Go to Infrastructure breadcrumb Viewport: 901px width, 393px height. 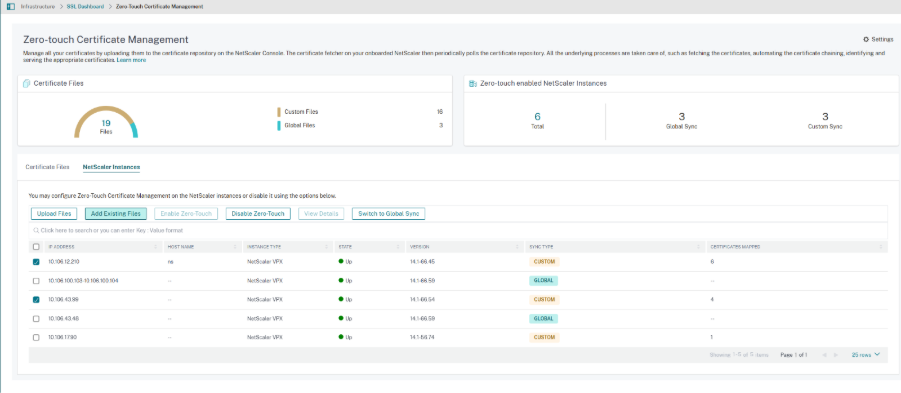38,6
